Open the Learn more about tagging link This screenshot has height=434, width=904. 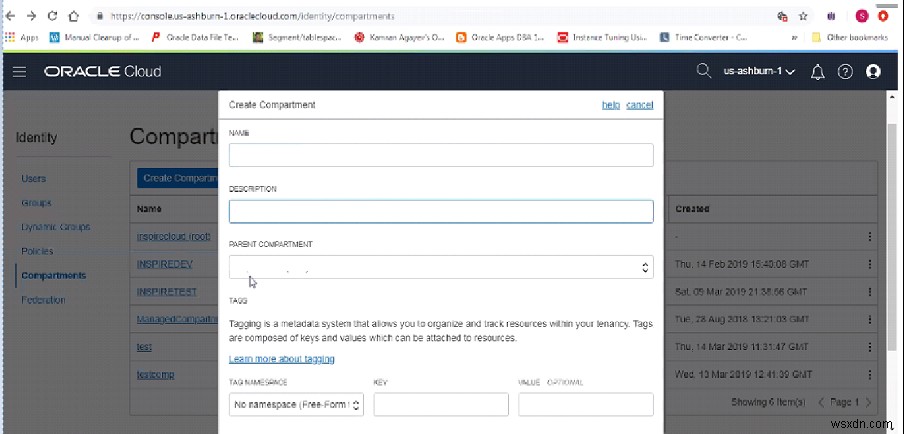[x=281, y=358]
